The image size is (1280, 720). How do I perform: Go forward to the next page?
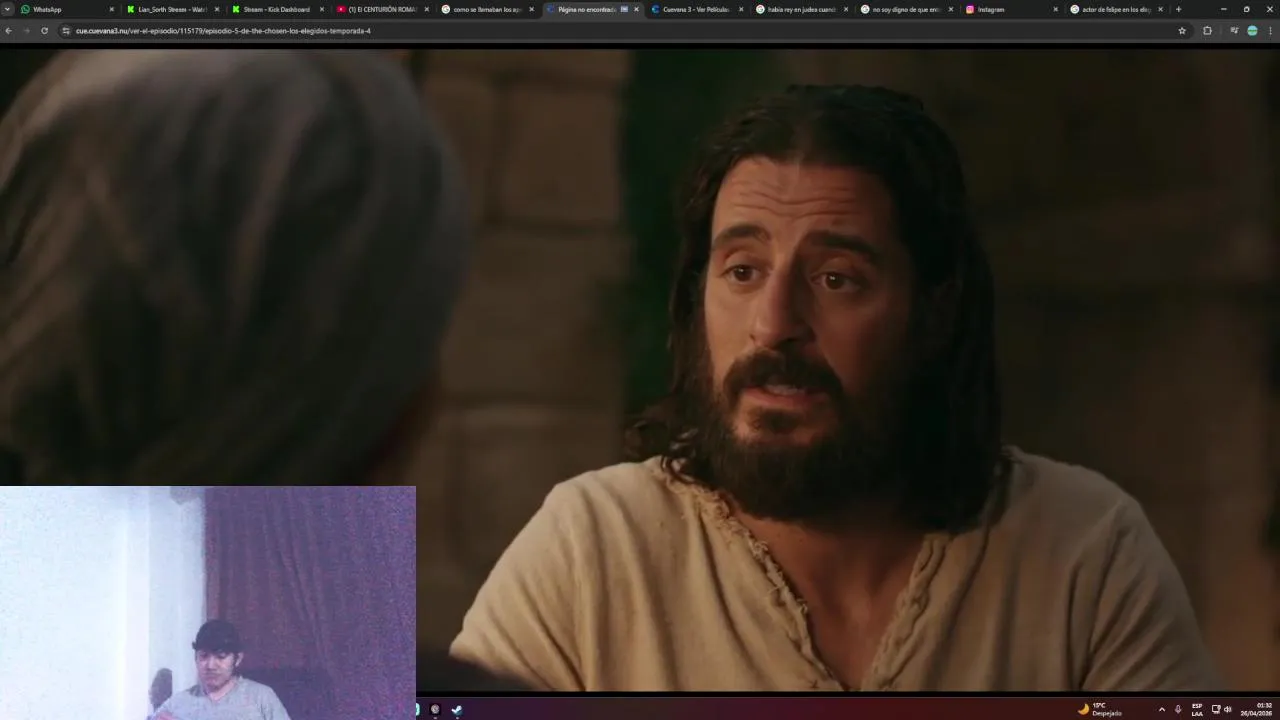26,31
